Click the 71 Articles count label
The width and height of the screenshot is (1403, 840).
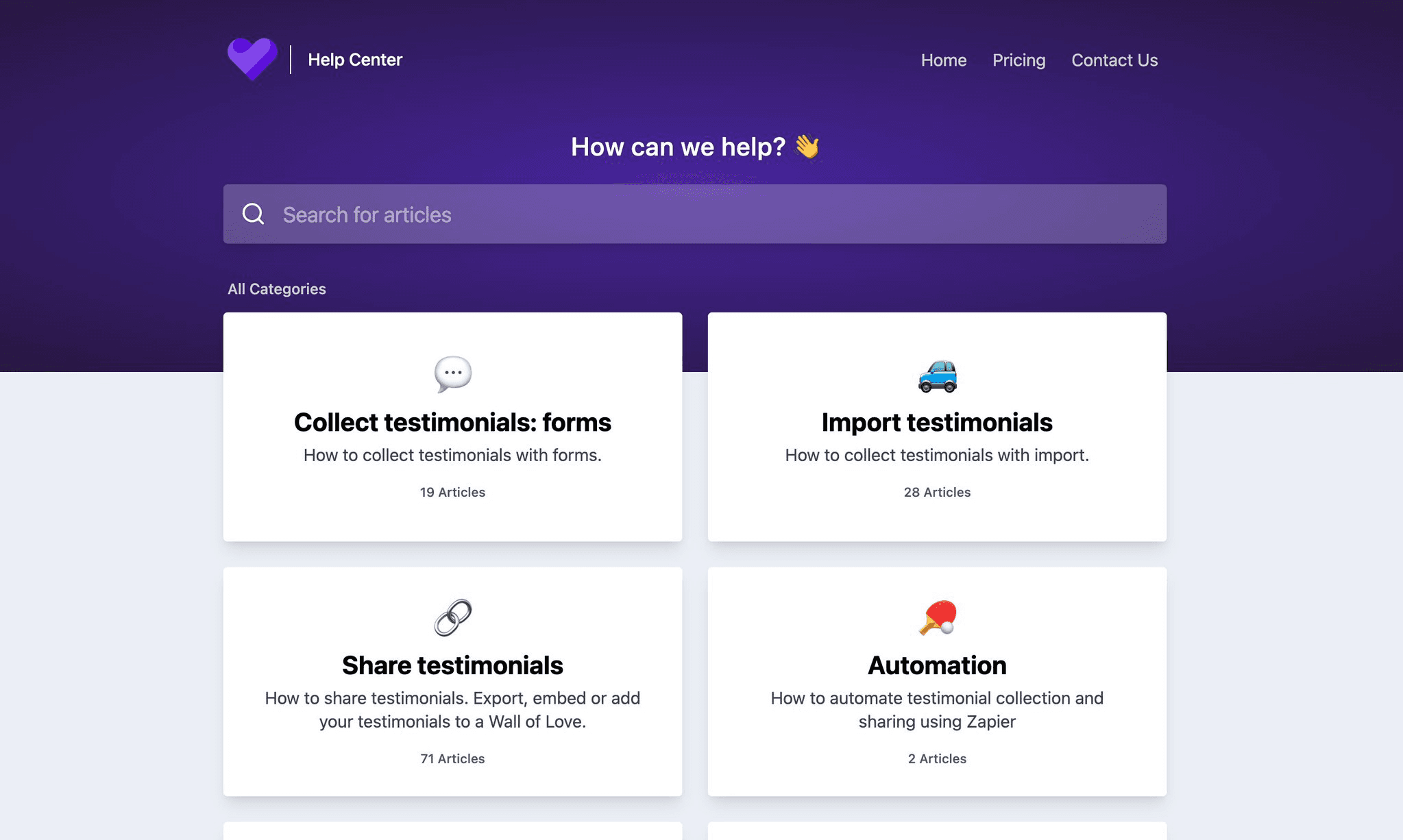click(452, 758)
